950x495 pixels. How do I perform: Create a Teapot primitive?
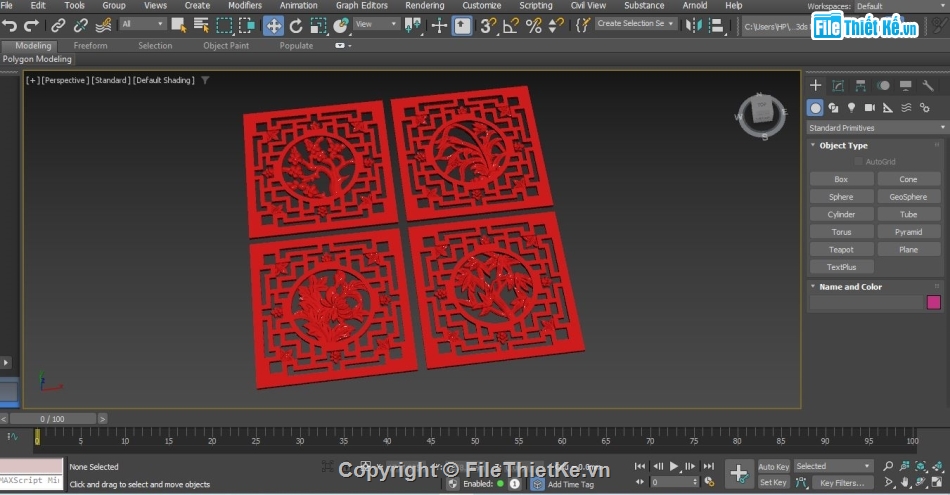point(841,250)
